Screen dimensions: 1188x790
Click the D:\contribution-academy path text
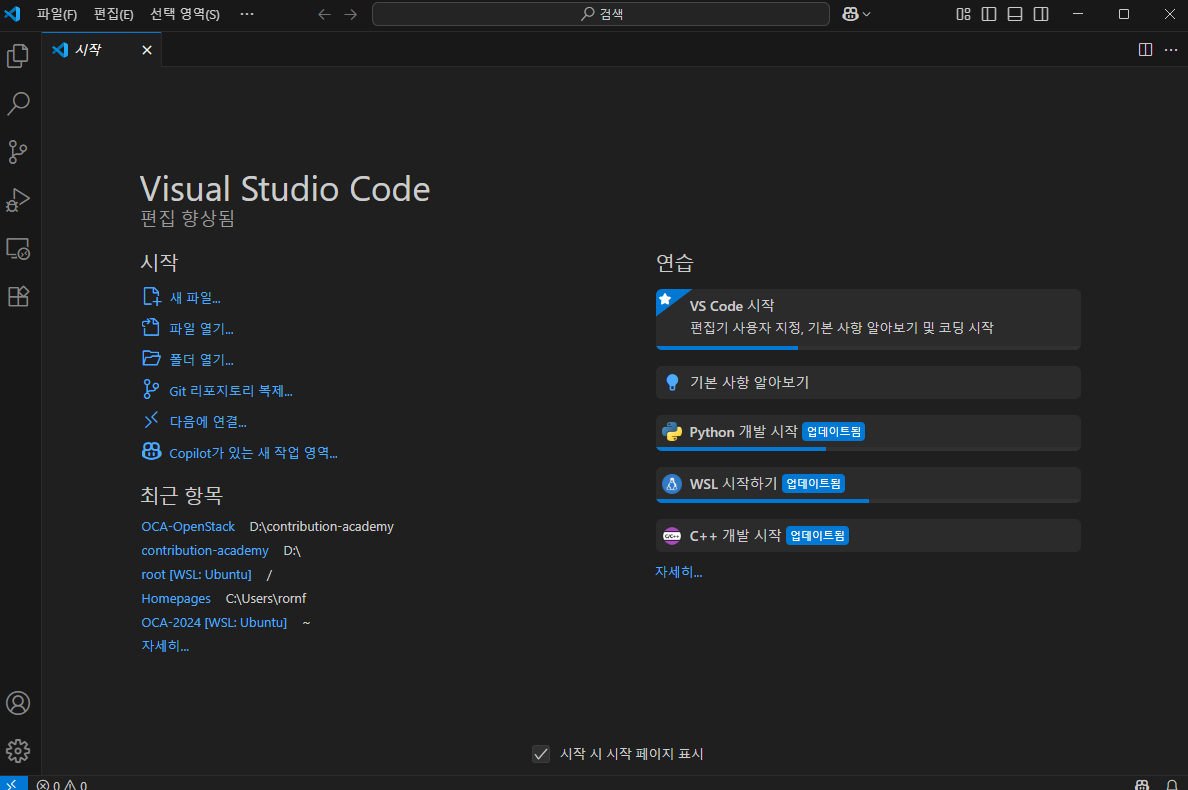click(321, 526)
